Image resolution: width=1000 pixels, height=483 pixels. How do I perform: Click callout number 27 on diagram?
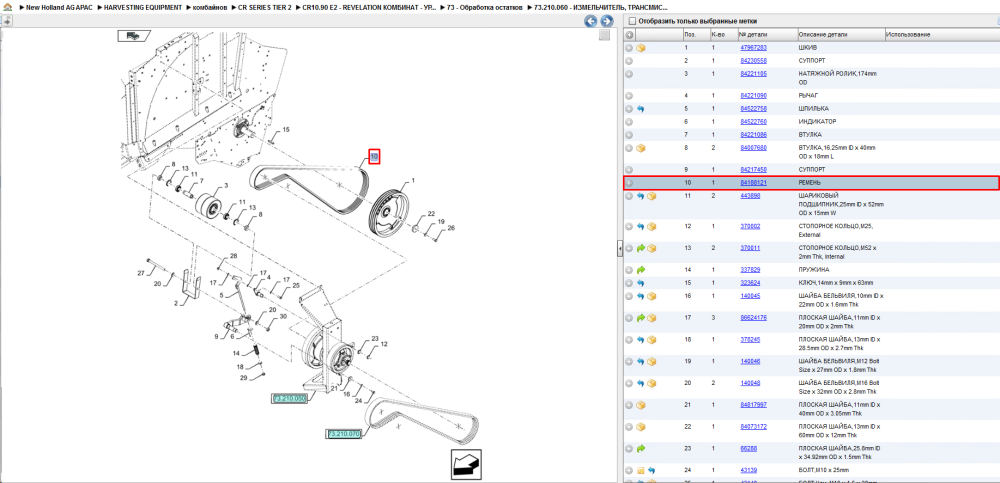click(141, 273)
